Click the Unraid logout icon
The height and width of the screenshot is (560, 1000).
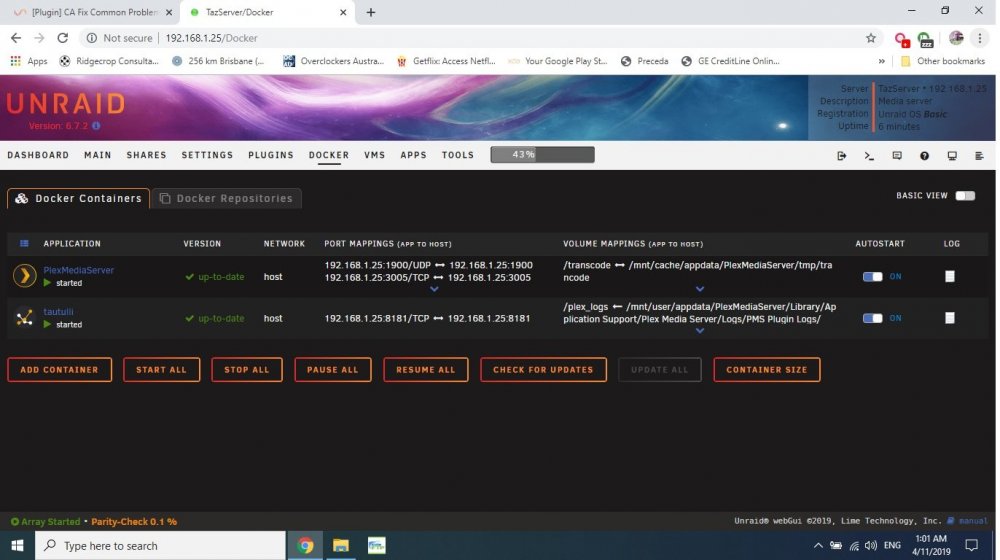tap(844, 156)
